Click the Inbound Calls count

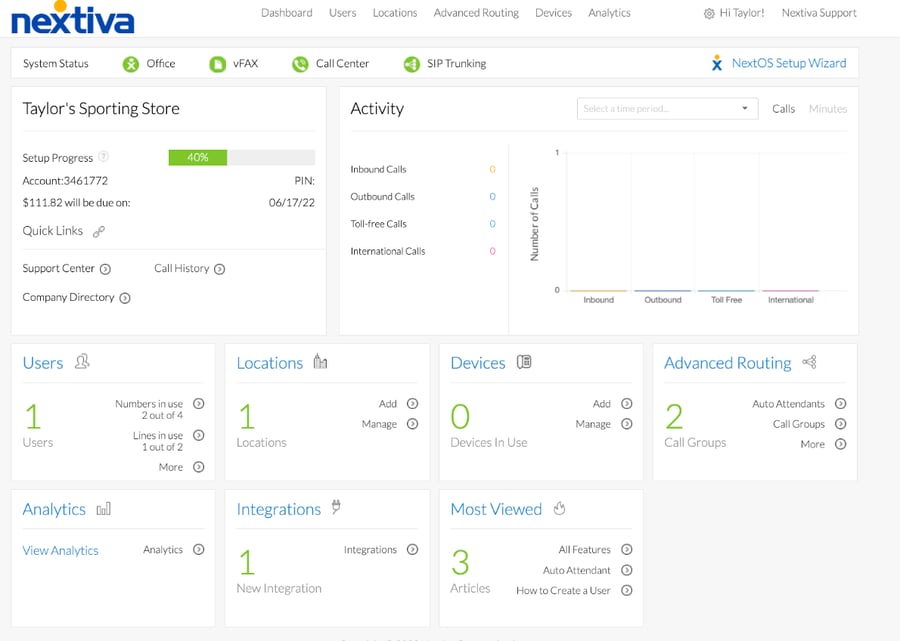(x=492, y=169)
